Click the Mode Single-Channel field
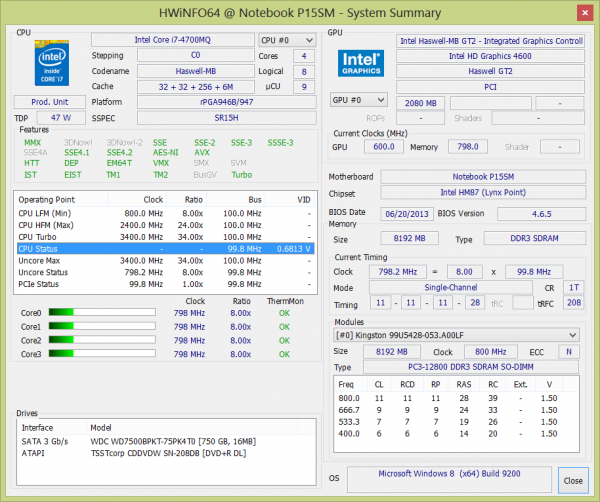The width and height of the screenshot is (600, 502). pyautogui.click(x=451, y=287)
